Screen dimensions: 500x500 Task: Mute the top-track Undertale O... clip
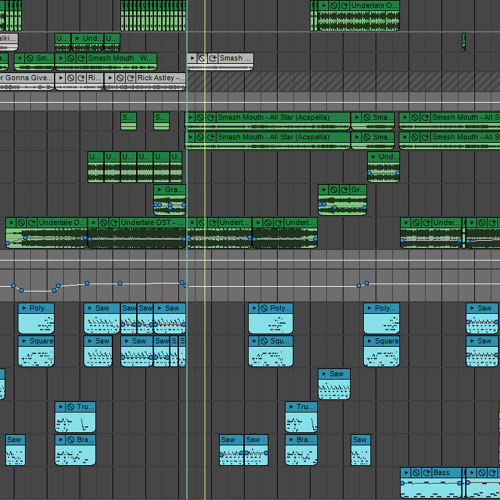click(334, 6)
